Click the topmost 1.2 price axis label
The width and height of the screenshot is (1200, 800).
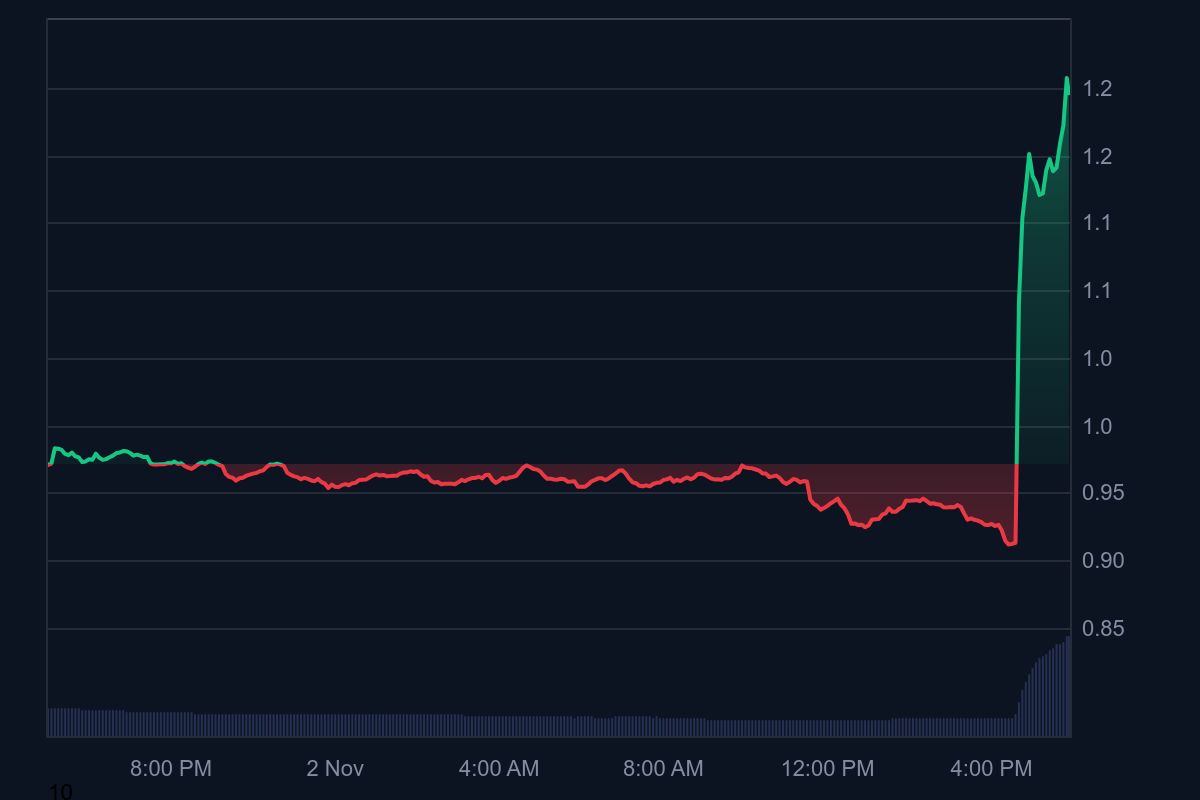[x=1097, y=89]
